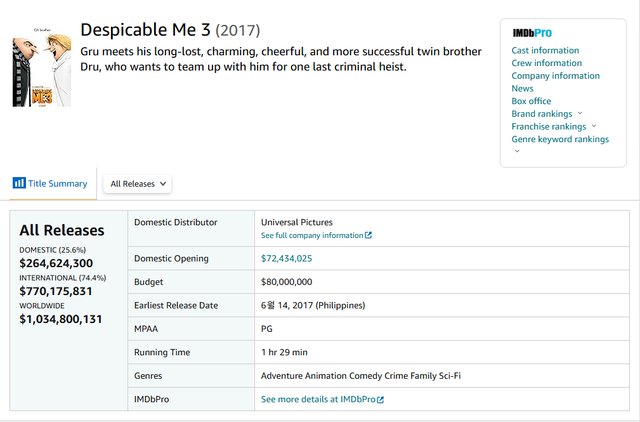Open Company information in IMDbPro panel
The width and height of the screenshot is (640, 422).
tap(556, 76)
